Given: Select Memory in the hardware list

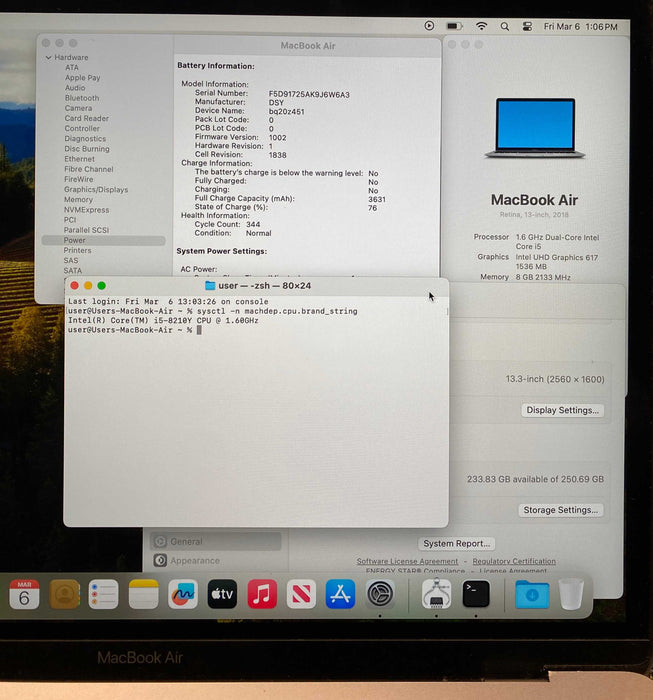Looking at the screenshot, I should pos(78,200).
